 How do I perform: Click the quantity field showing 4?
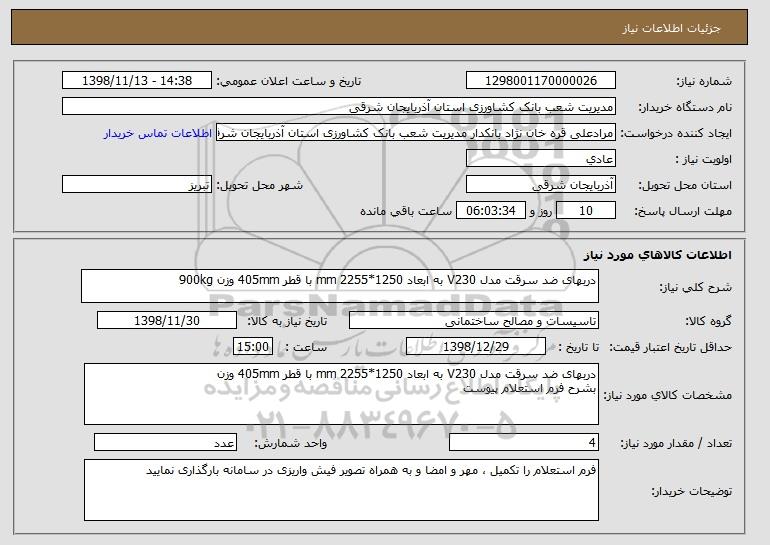pyautogui.click(x=524, y=442)
